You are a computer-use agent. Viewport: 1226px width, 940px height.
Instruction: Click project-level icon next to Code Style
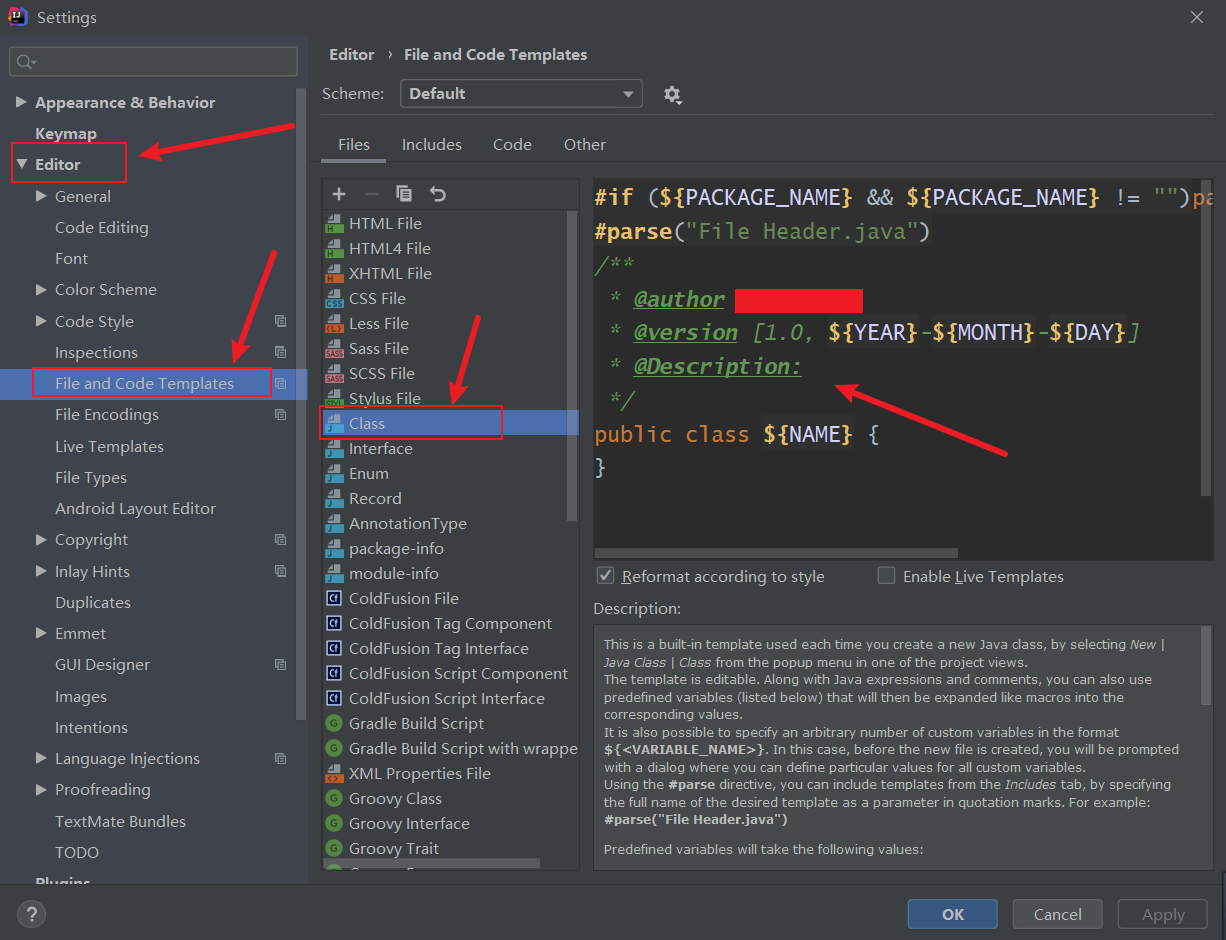tap(280, 321)
